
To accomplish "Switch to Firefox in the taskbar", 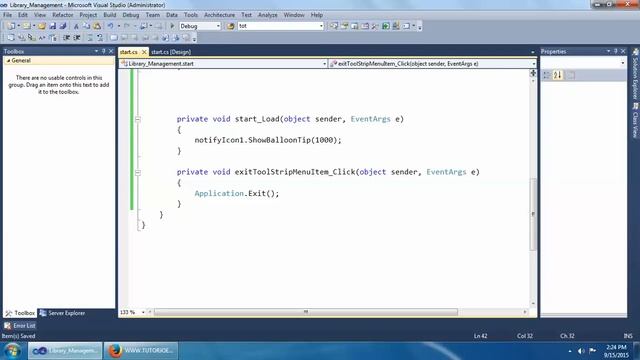I will coord(141,351).
